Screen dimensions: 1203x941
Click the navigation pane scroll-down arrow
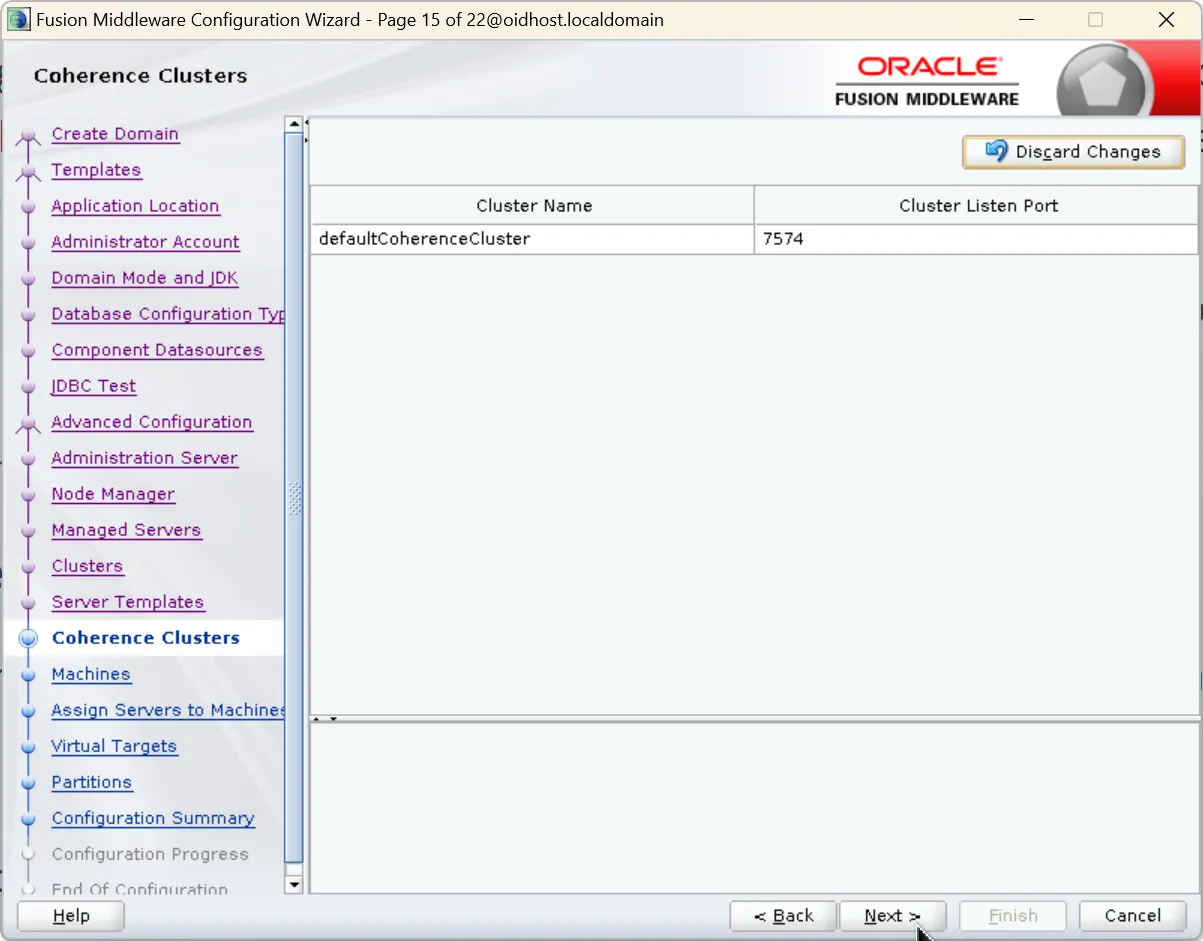coord(294,884)
